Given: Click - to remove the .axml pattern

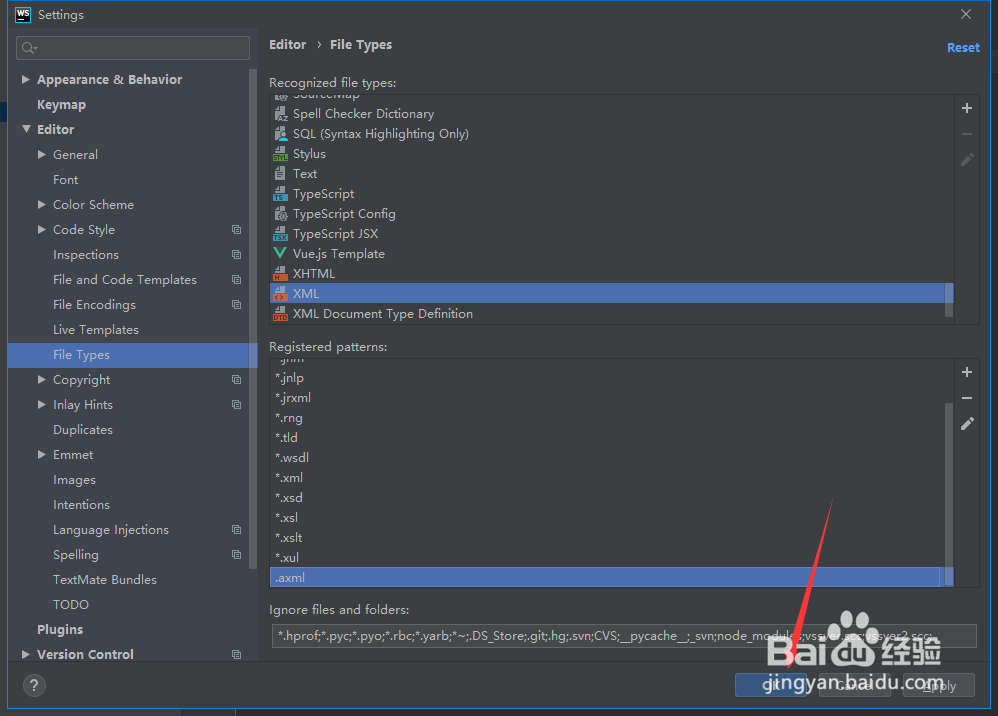Looking at the screenshot, I should point(966,398).
